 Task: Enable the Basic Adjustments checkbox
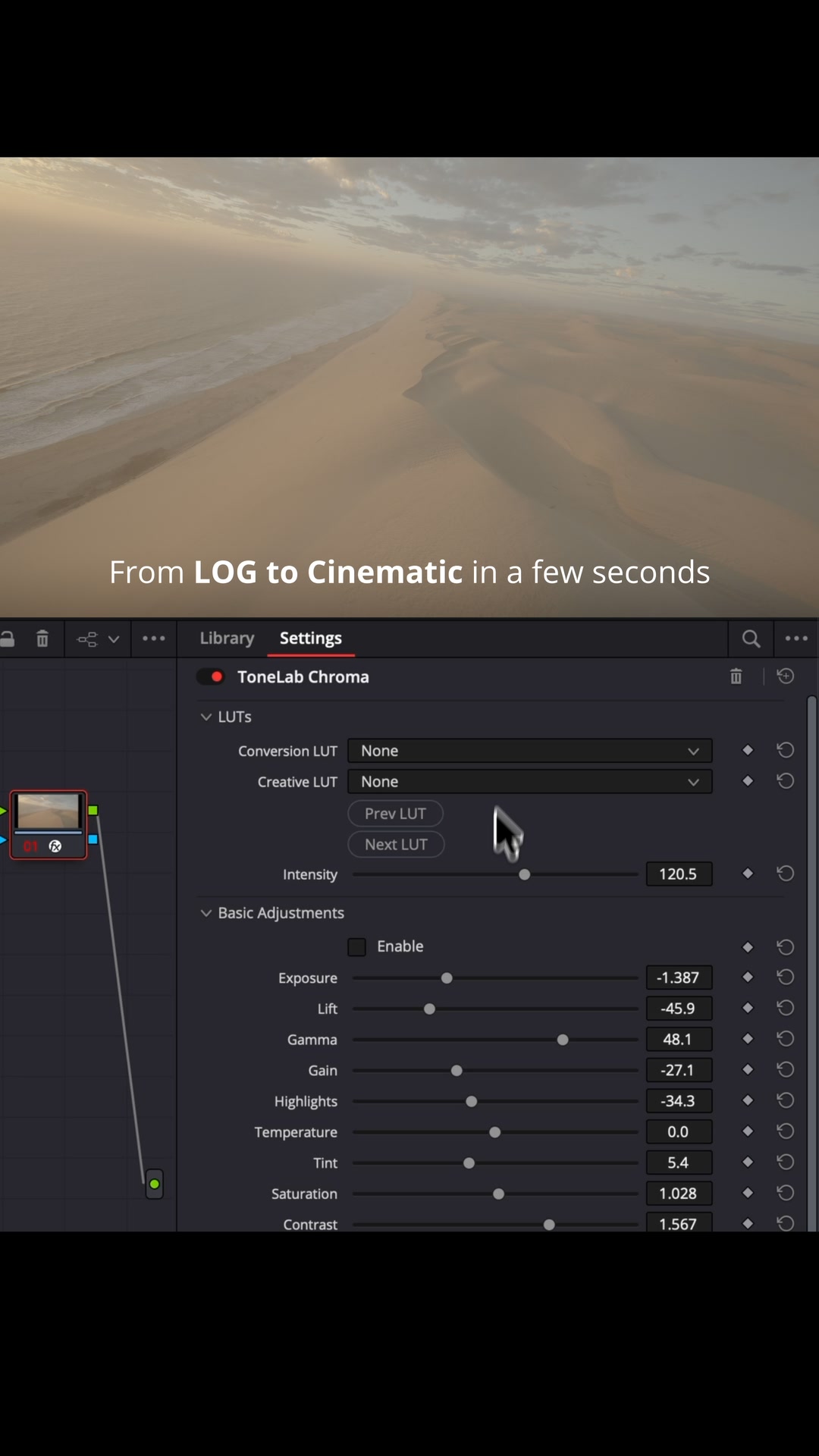point(356,946)
